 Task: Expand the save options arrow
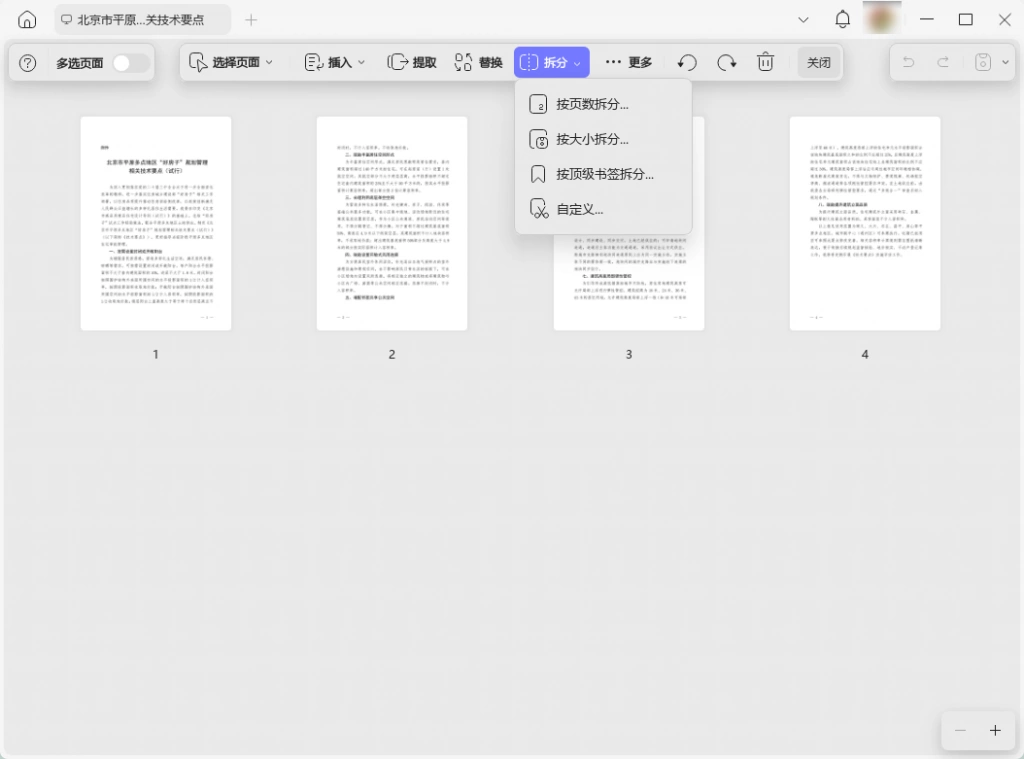pyautogui.click(x=1006, y=62)
